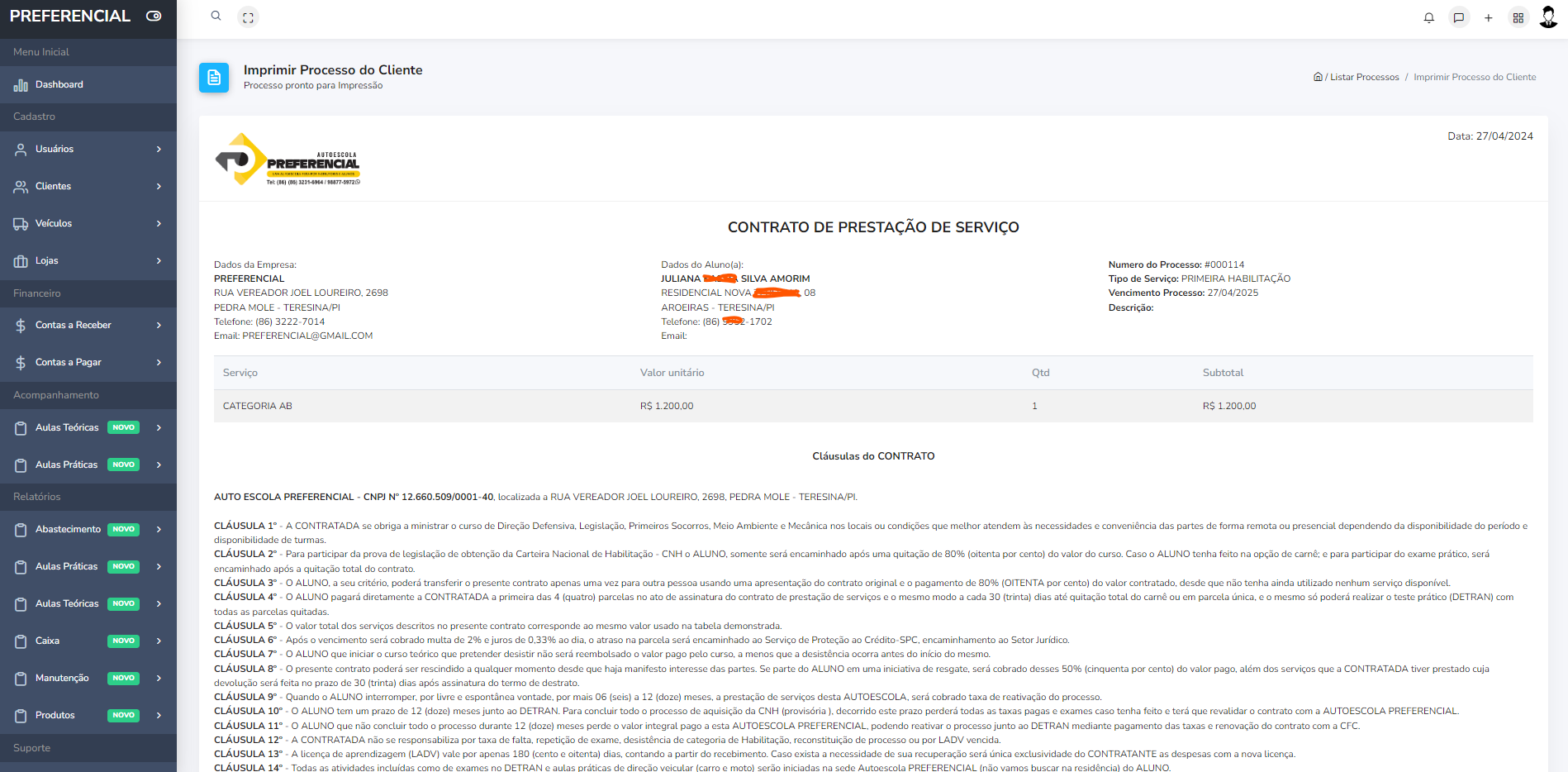Open the Produtos menu item
Viewport: 1568px width, 772px height.
(x=88, y=716)
